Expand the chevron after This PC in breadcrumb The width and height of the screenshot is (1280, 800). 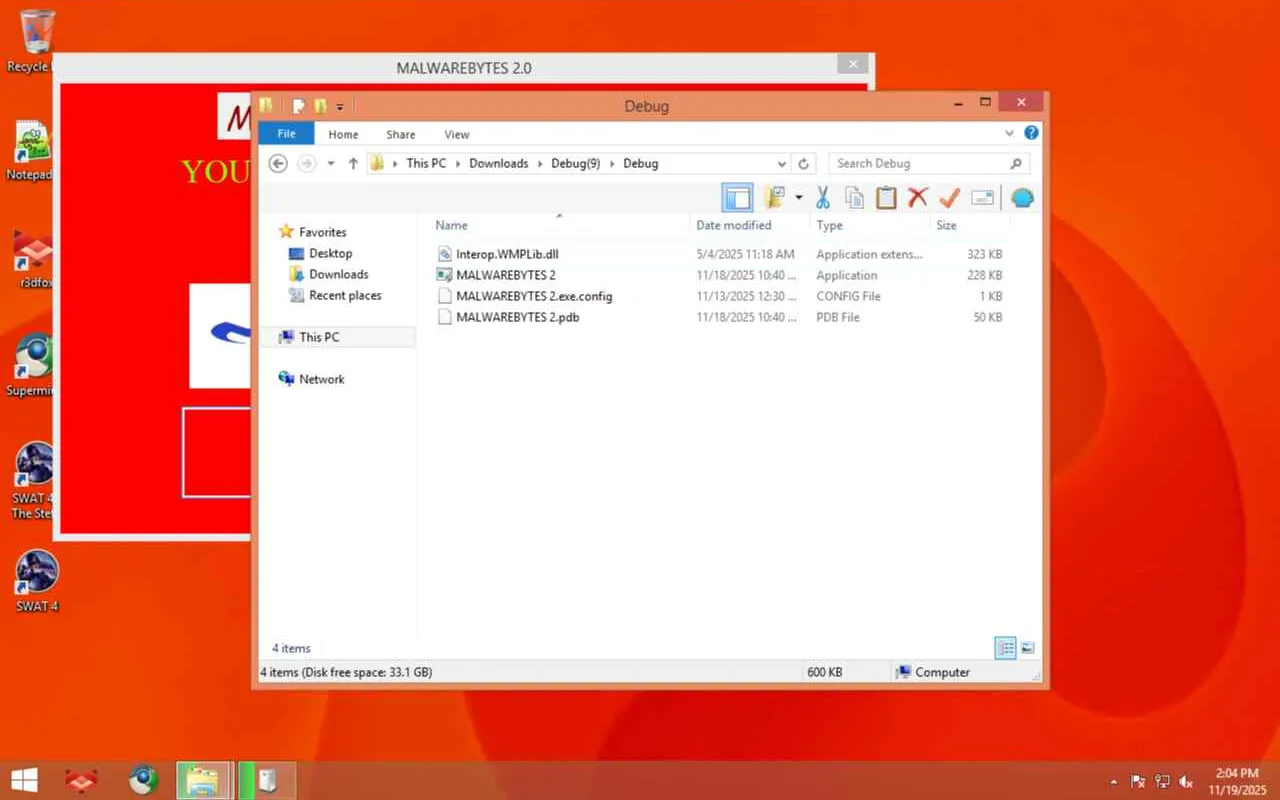[458, 163]
